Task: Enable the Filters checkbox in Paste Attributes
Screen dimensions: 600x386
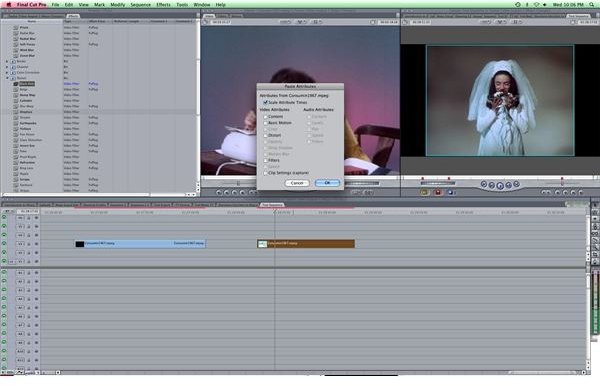Action: [265, 160]
